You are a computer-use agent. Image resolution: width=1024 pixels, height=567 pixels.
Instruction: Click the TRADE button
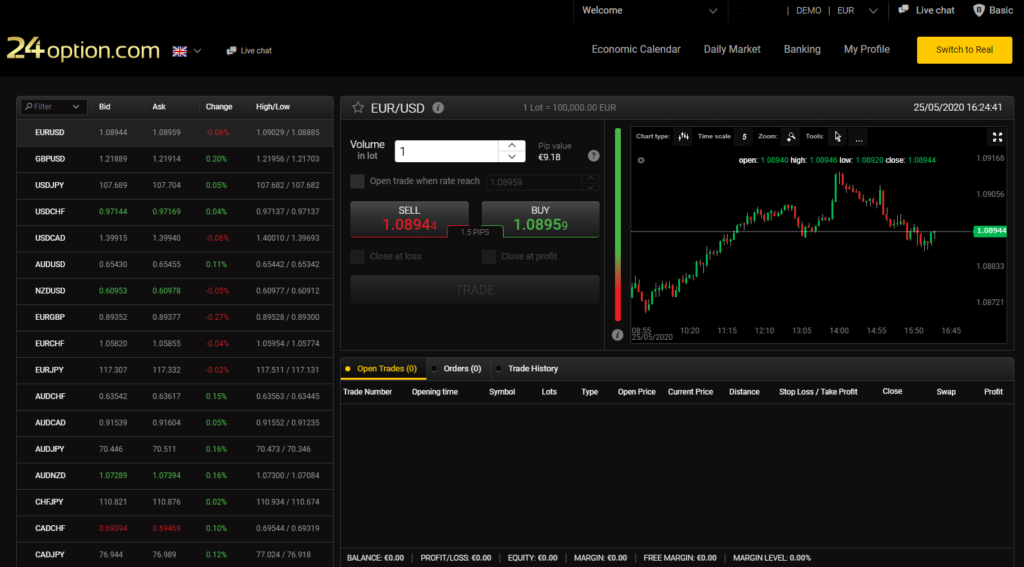[x=475, y=289]
